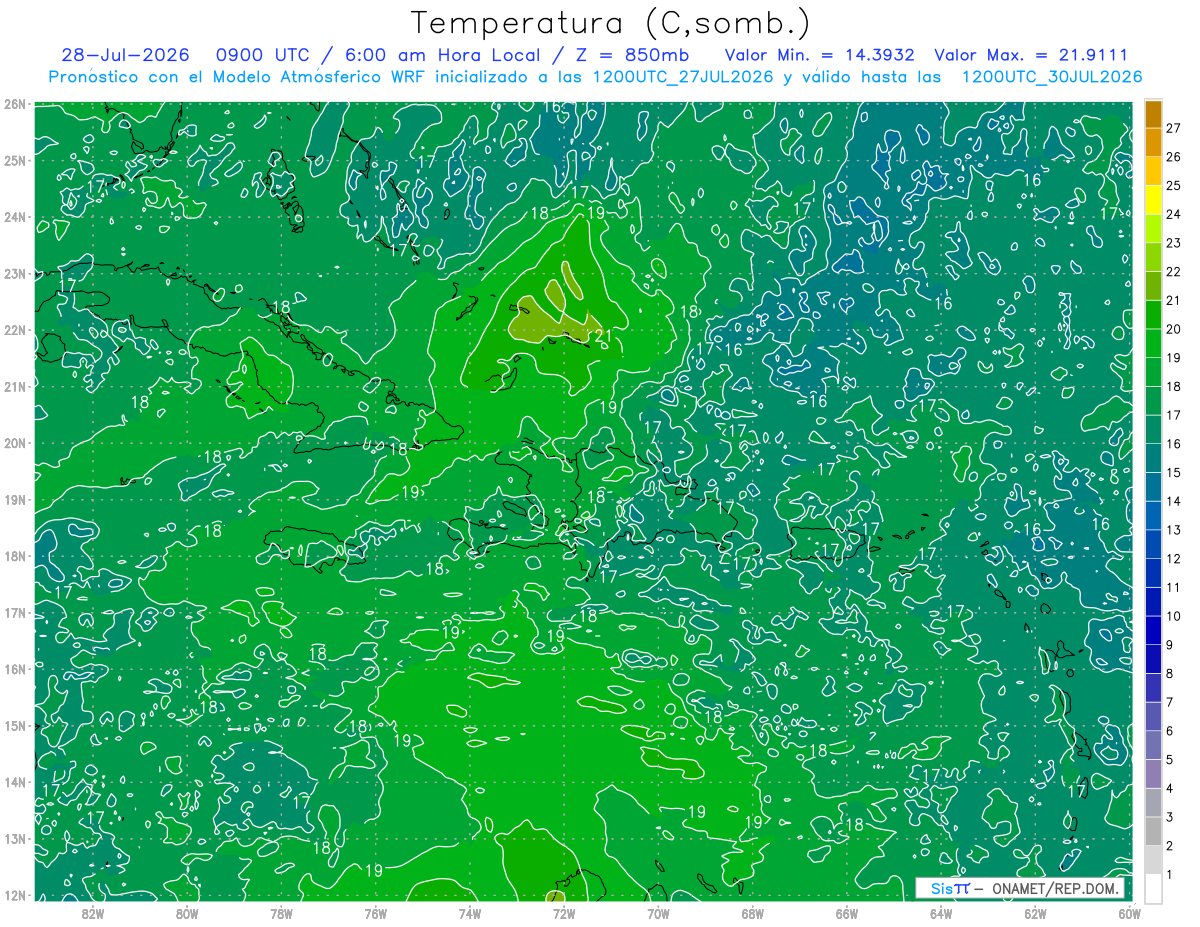Click the title "Temperatura (C,somb.)"
Screen dimensions: 1200x927
[x=610, y=22]
